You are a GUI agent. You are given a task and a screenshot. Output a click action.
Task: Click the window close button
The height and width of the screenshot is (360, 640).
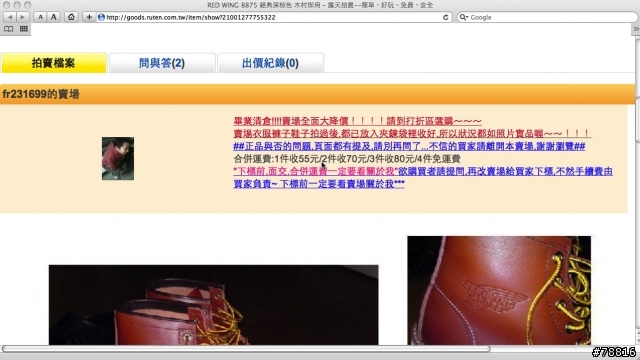click(x=6, y=5)
